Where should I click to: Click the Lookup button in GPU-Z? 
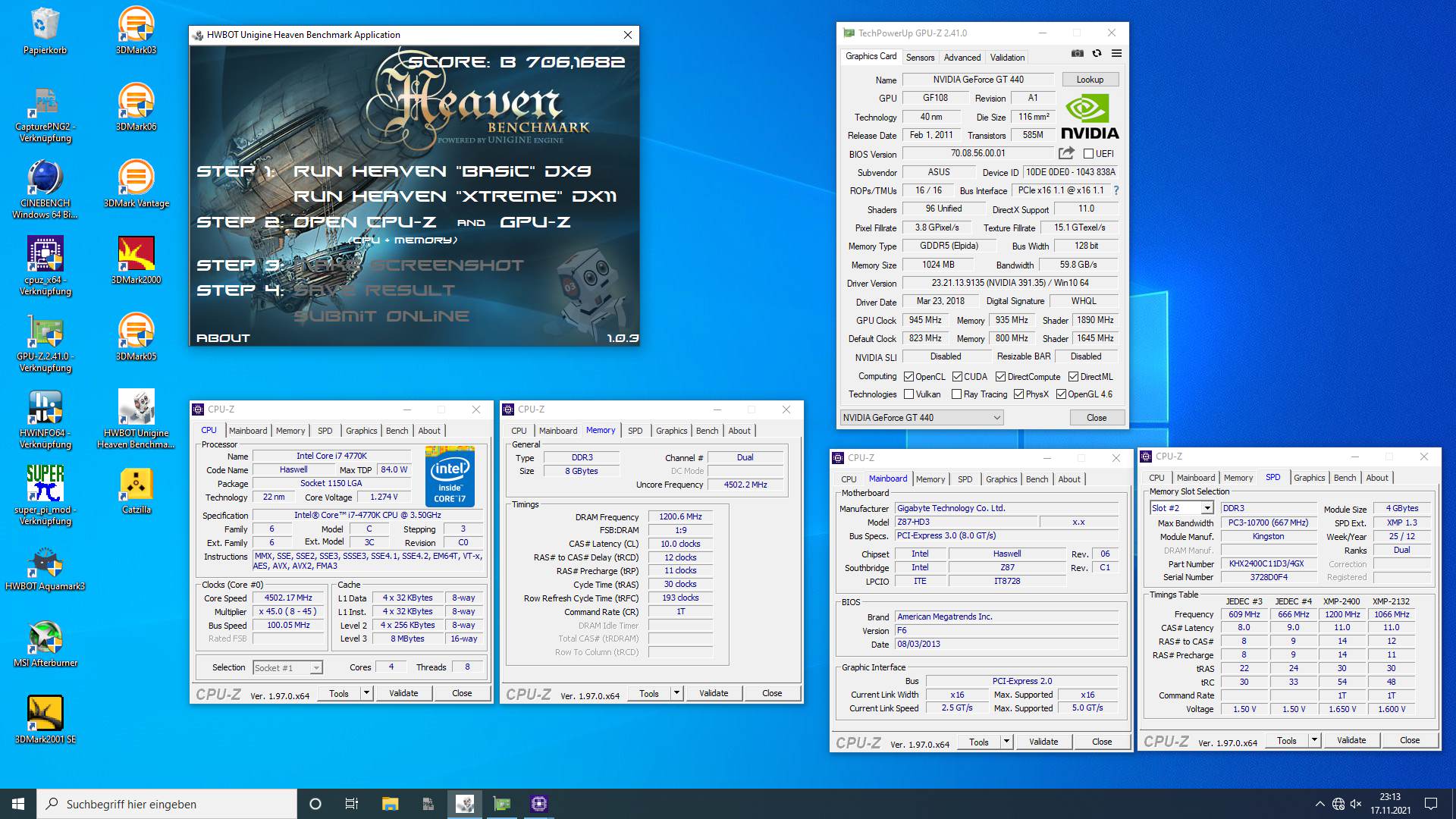pos(1090,80)
